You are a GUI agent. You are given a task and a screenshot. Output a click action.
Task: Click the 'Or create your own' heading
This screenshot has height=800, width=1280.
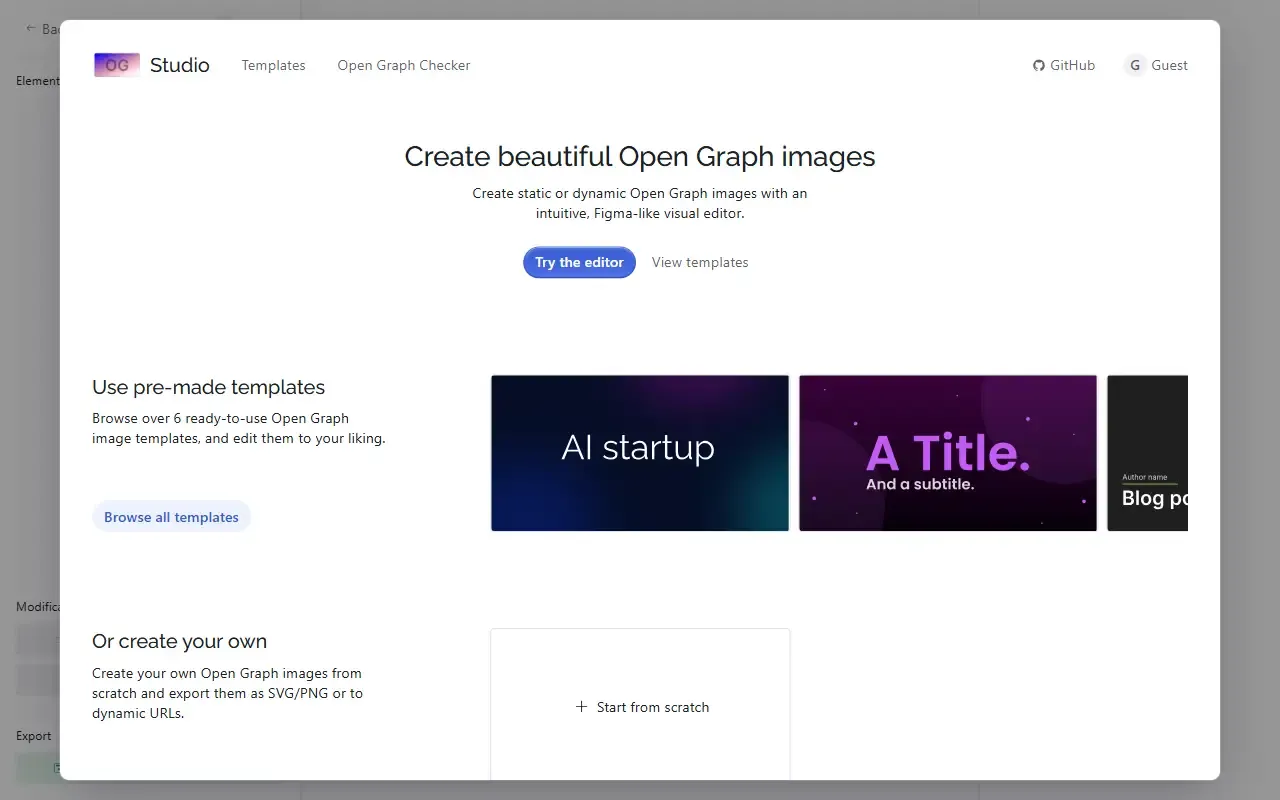point(179,641)
